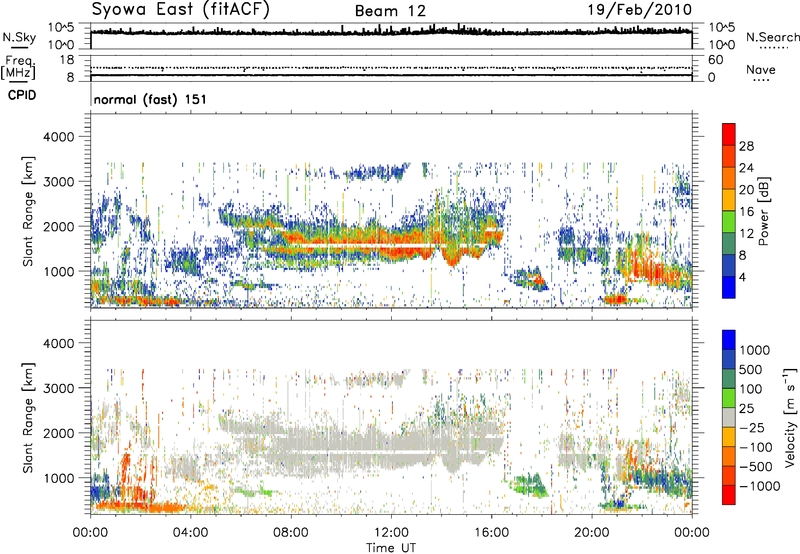The width and height of the screenshot is (800, 554).
Task: Click the blue bottom of power colorbar
Action: (729, 289)
